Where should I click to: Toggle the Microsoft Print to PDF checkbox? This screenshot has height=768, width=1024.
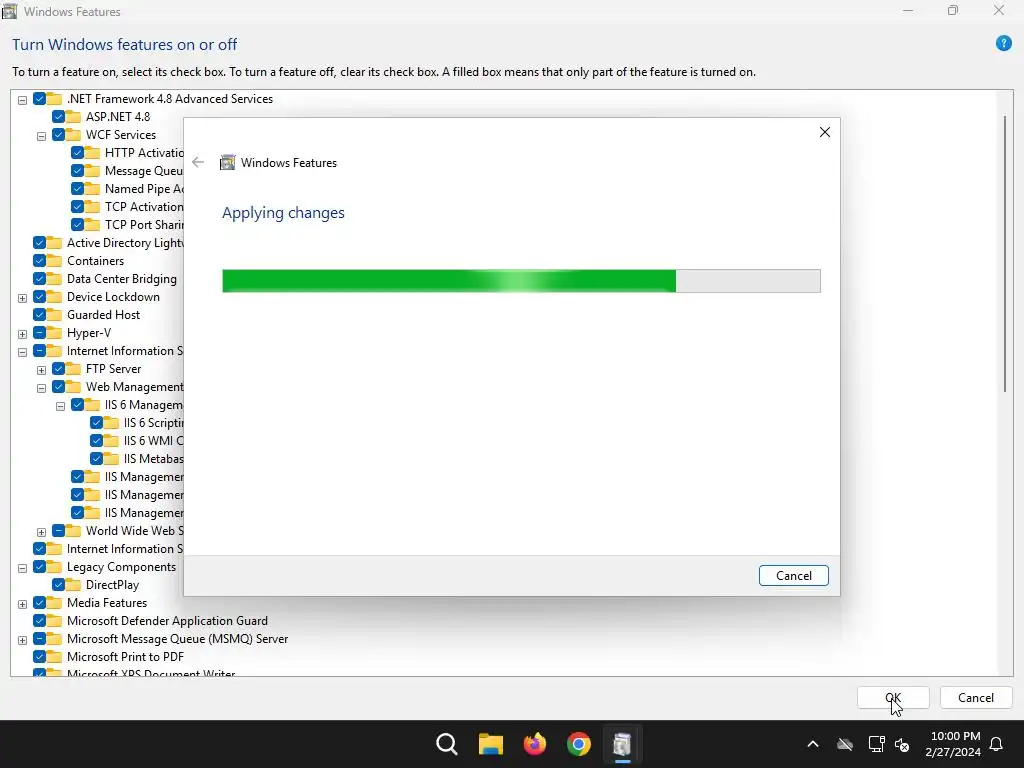pyautogui.click(x=39, y=656)
